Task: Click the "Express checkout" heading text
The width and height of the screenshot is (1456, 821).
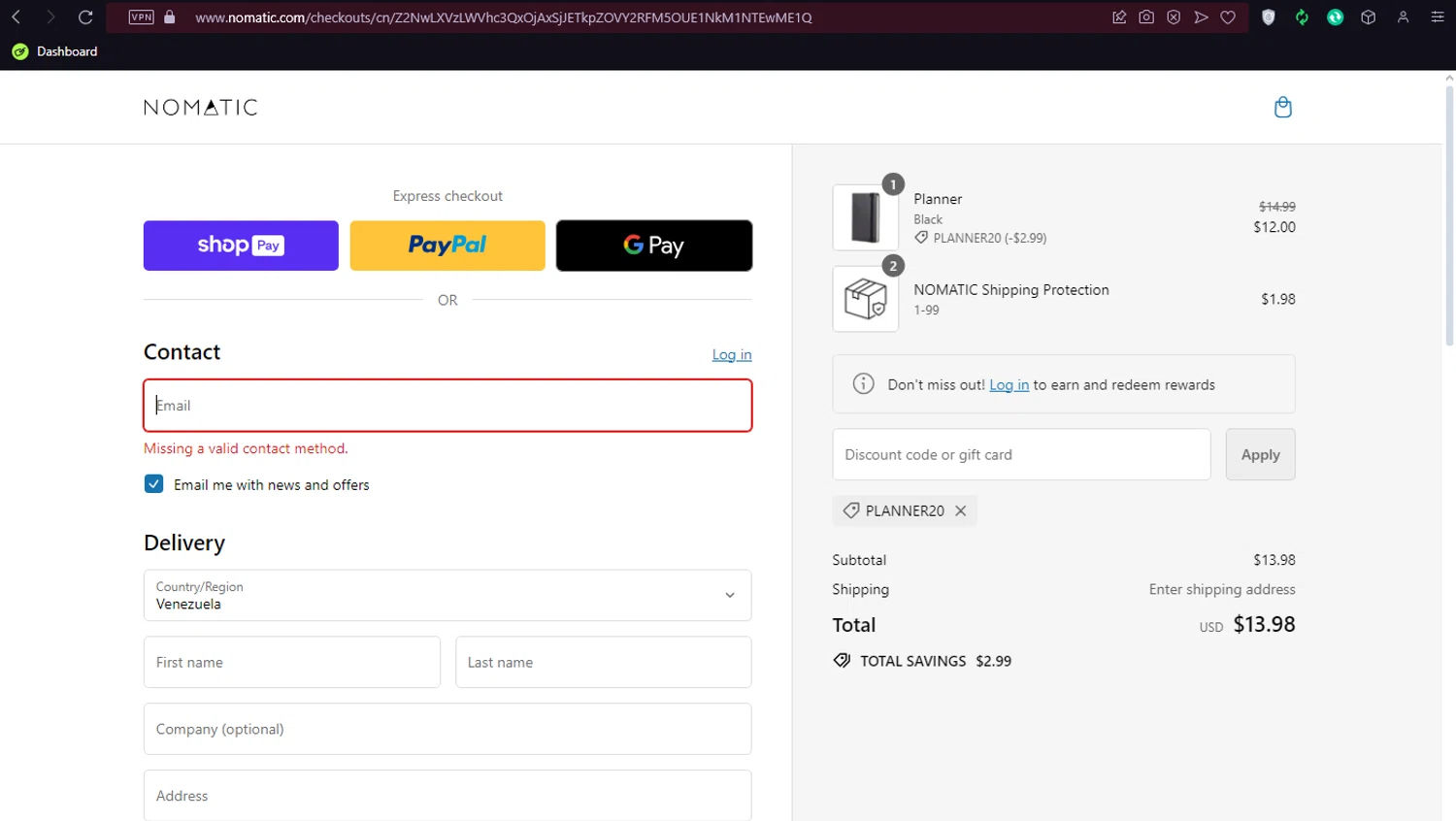Action: [447, 196]
